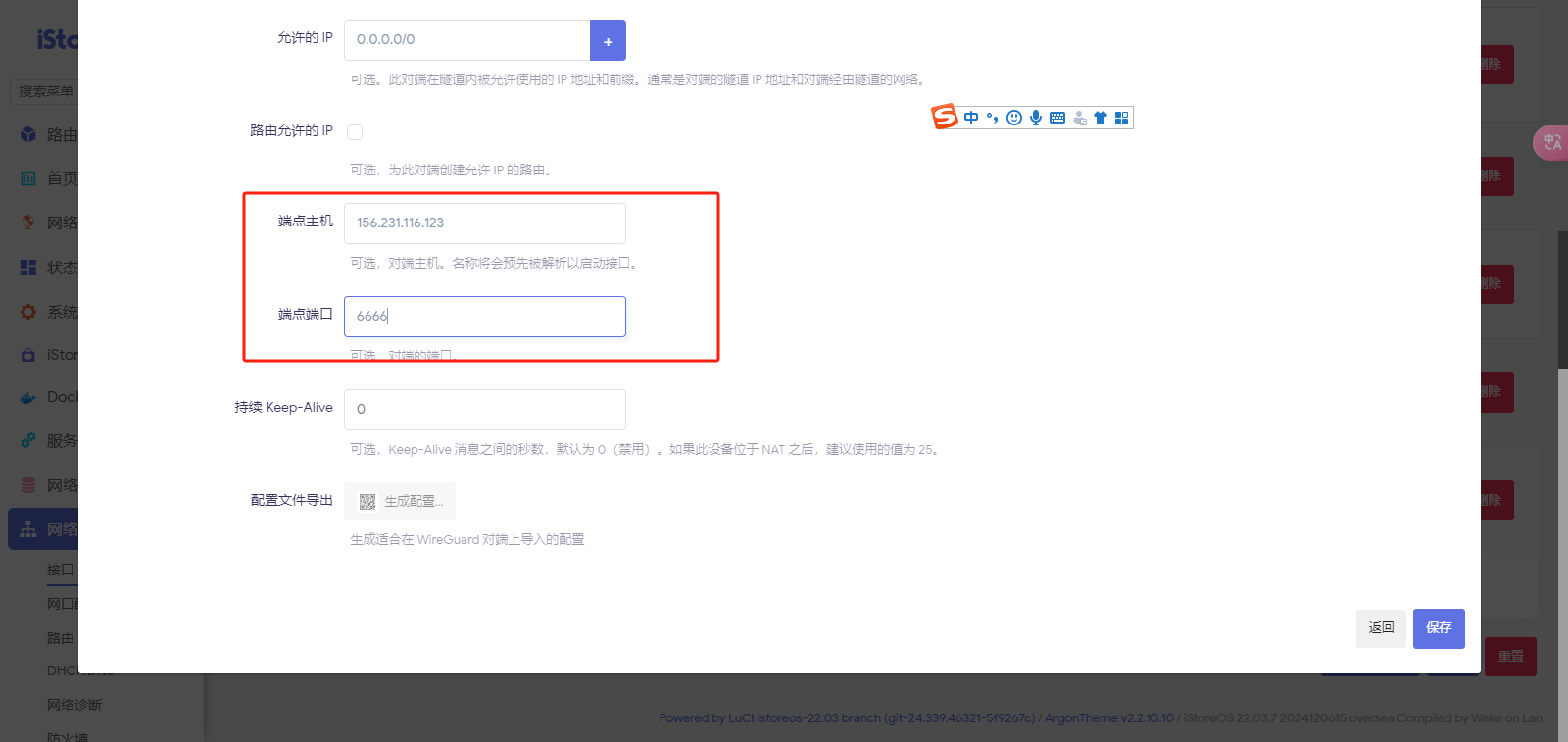The image size is (1568, 742).
Task: Open the skin shop shirt icon
Action: [x=1101, y=118]
